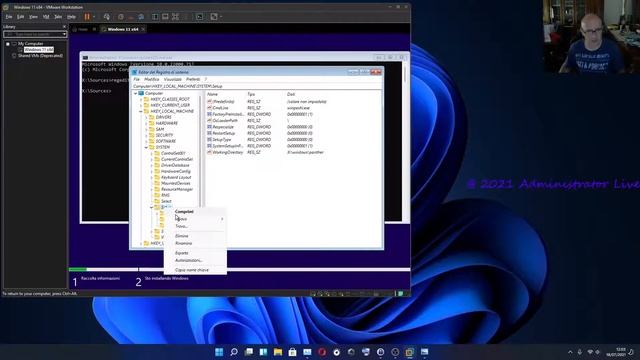
Task: Choose Trova... in the context menu
Action: point(195,226)
